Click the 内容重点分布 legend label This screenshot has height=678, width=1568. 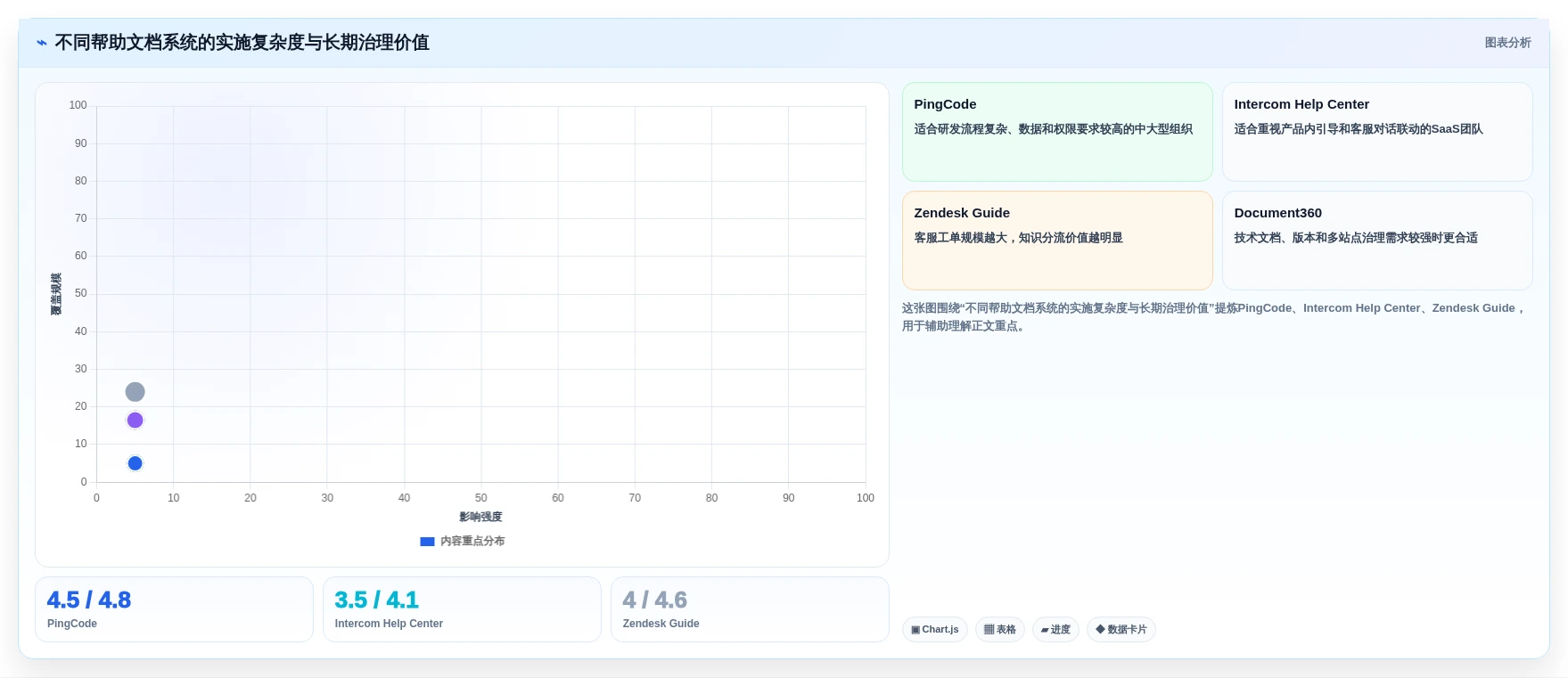[472, 541]
